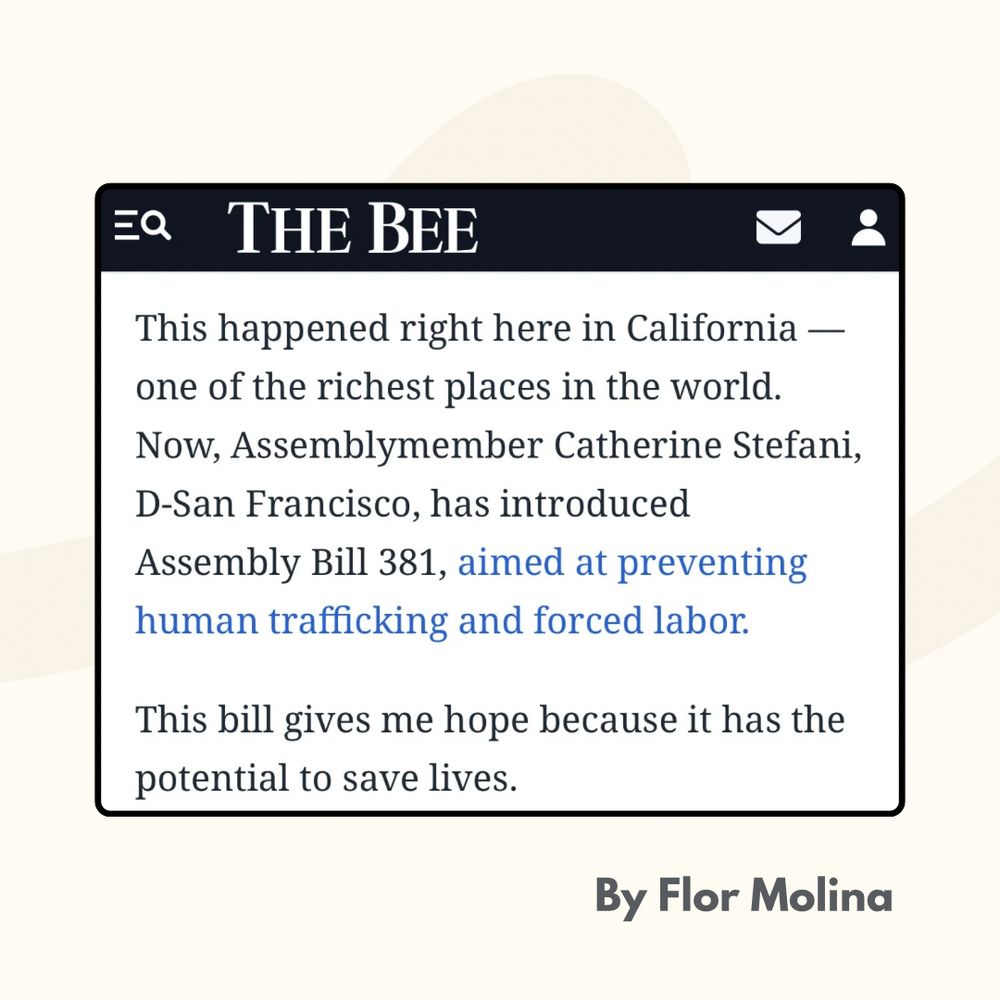This screenshot has width=1000, height=1000.
Task: Click the magnifying glass in header
Action: click(156, 226)
